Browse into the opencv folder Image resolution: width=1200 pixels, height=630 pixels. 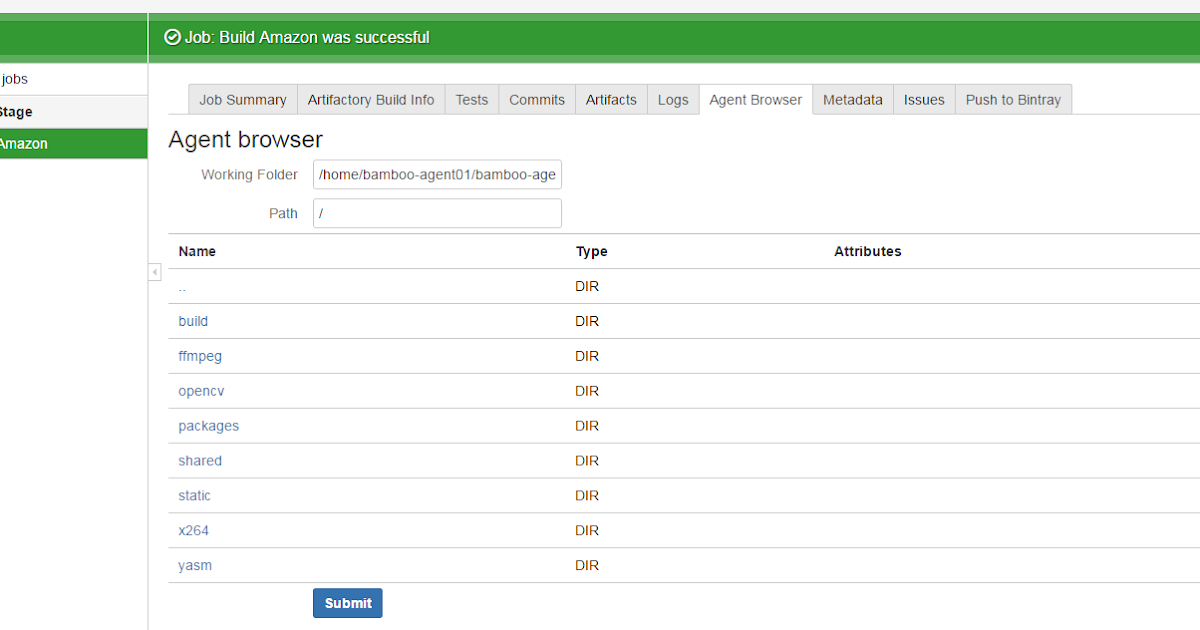pyautogui.click(x=201, y=391)
